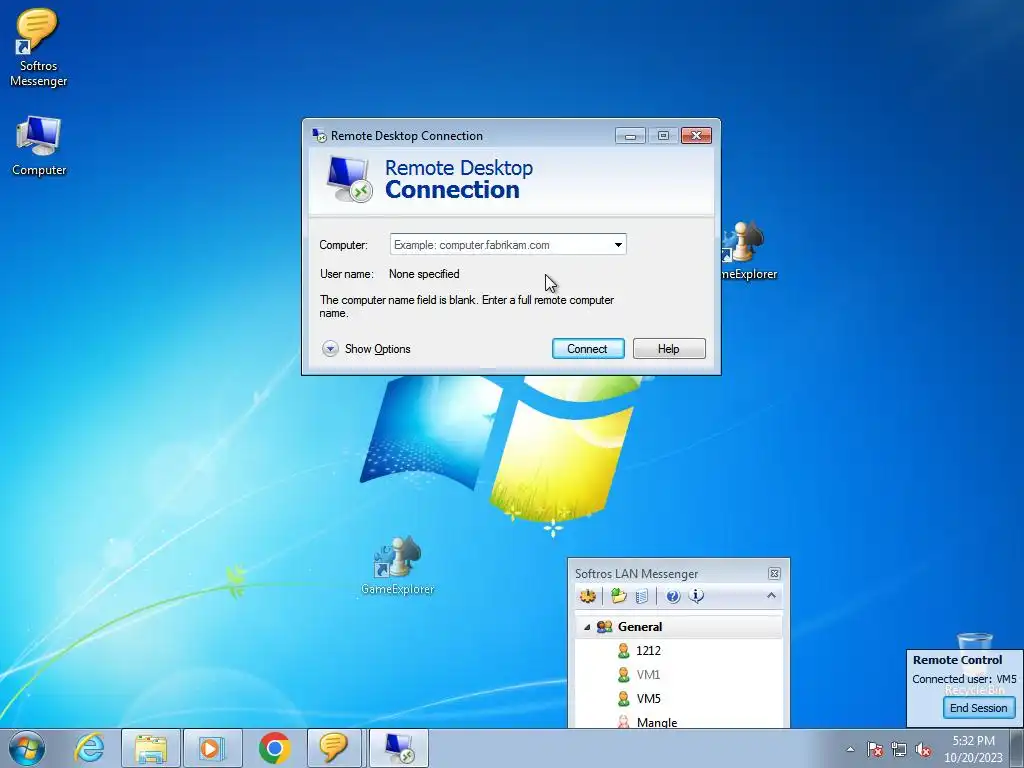The width and height of the screenshot is (1024, 768).
Task: Select the GameExplorer shortcut behind the dialog
Action: [x=748, y=251]
